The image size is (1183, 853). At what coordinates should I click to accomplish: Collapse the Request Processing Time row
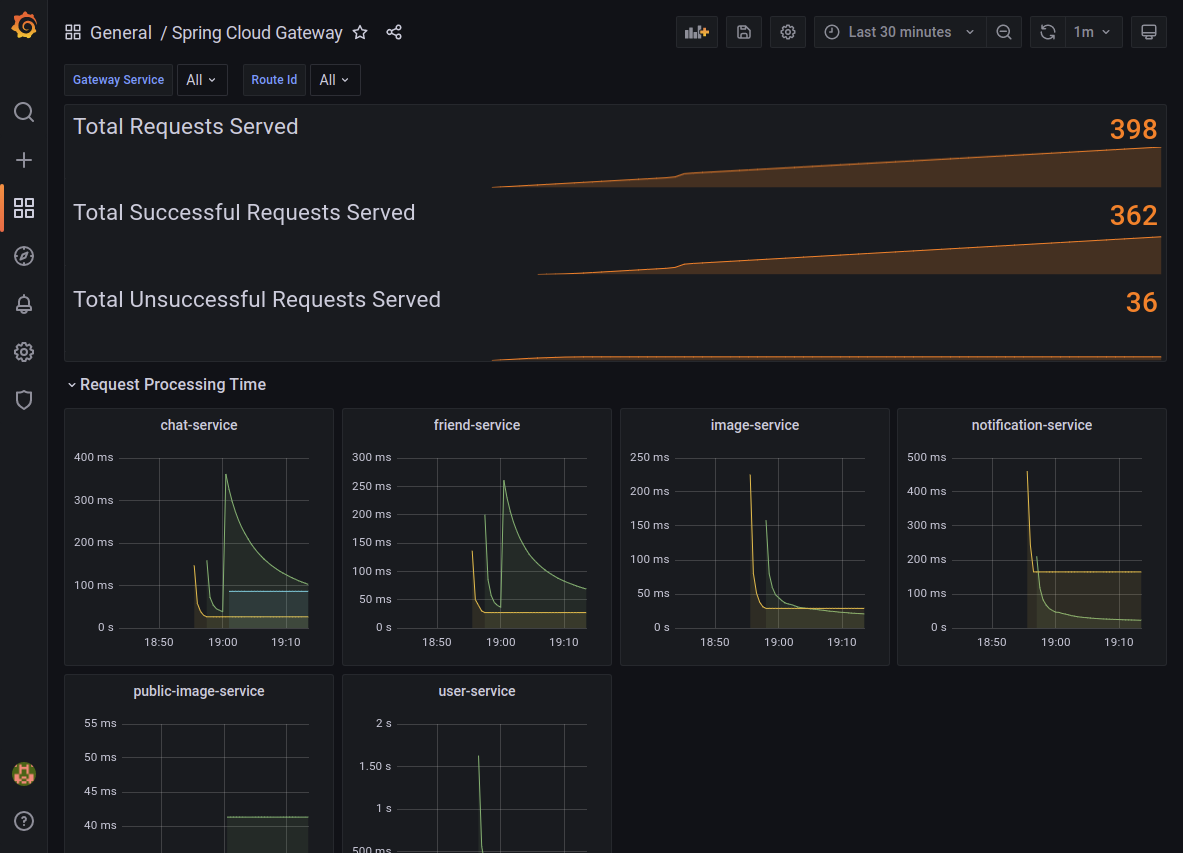(x=173, y=385)
